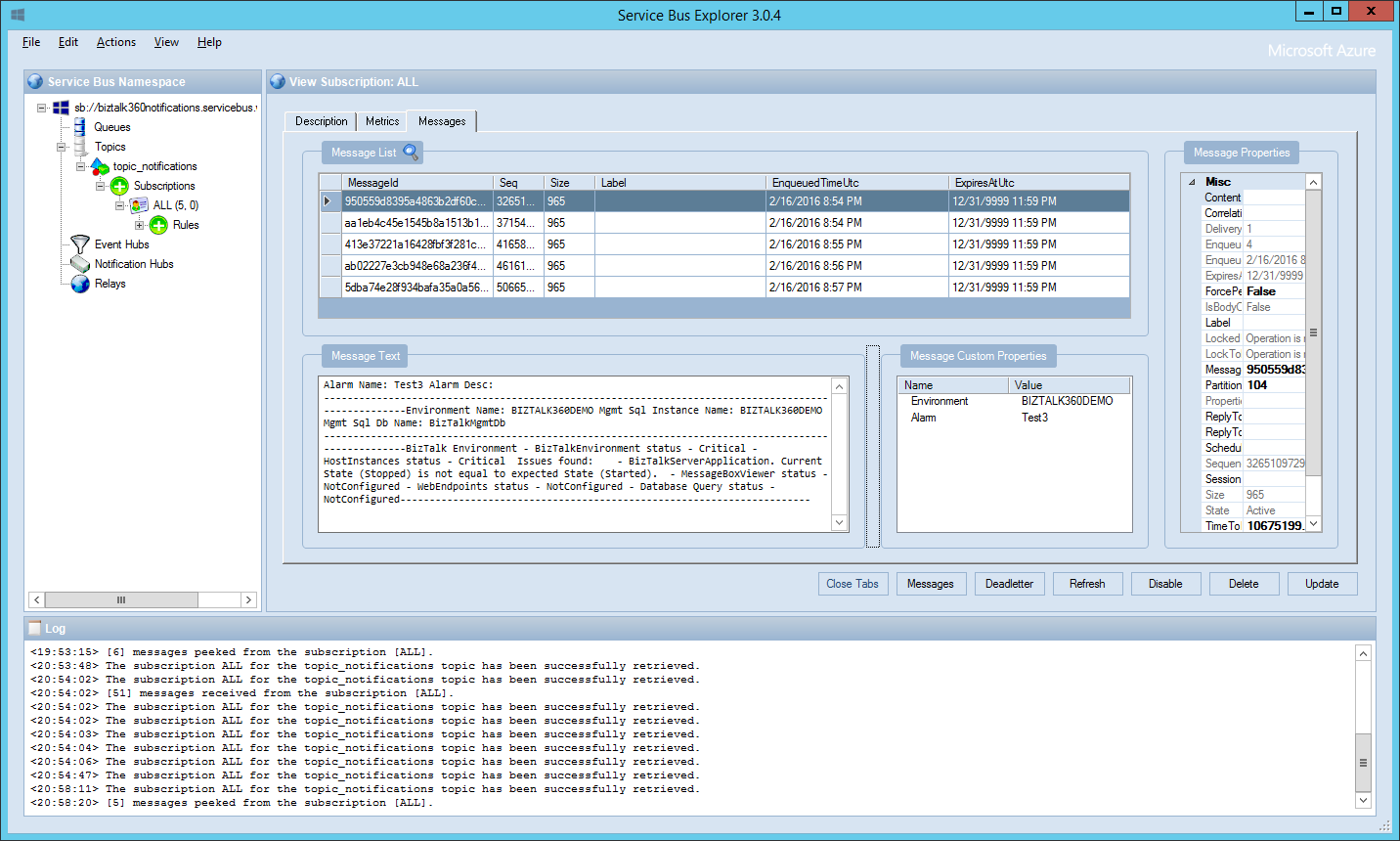This screenshot has height=841, width=1400.
Task: Open the Edit menu
Action: [68, 42]
